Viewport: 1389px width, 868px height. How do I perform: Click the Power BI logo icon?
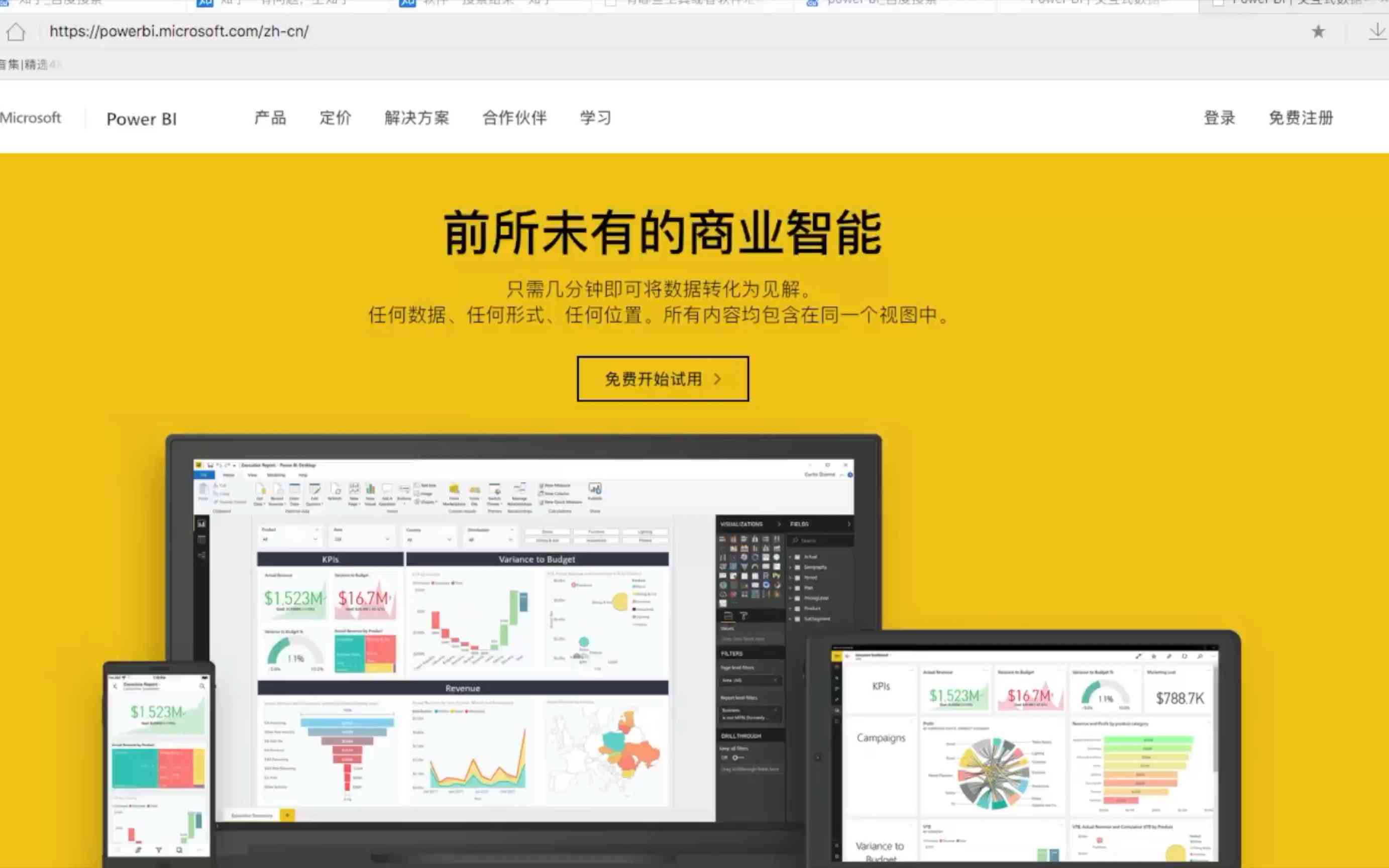[x=141, y=119]
